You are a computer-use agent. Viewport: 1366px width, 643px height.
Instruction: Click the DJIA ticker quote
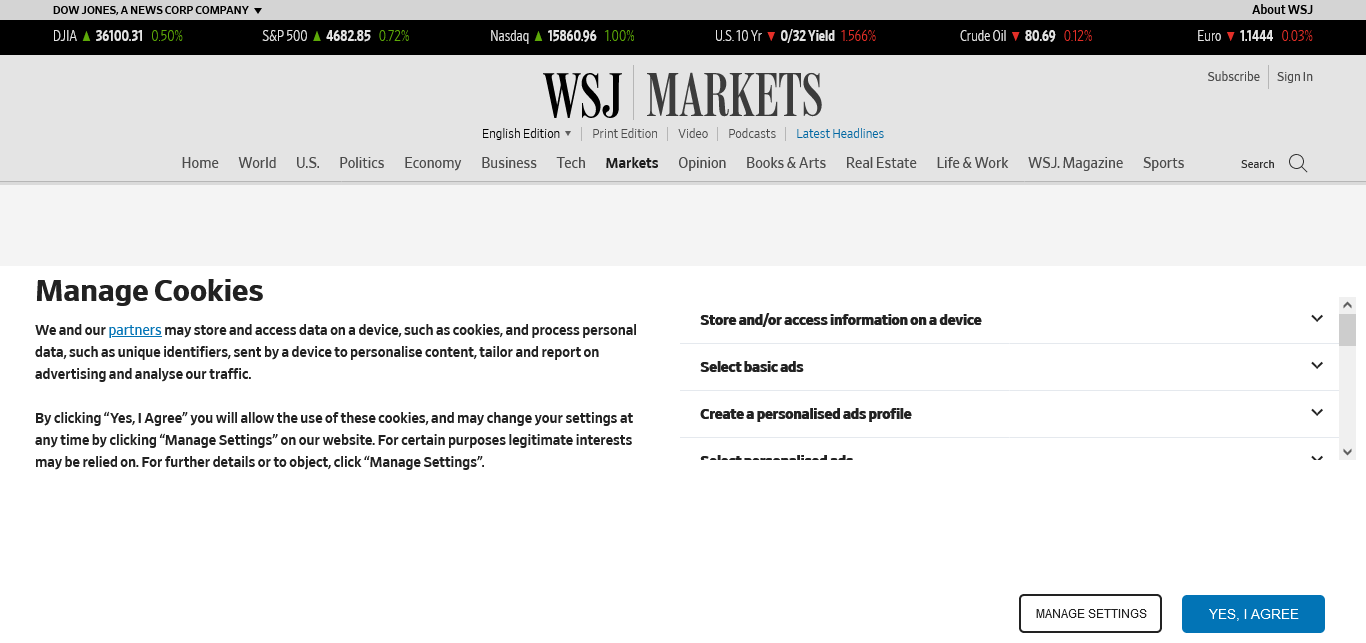click(x=118, y=36)
